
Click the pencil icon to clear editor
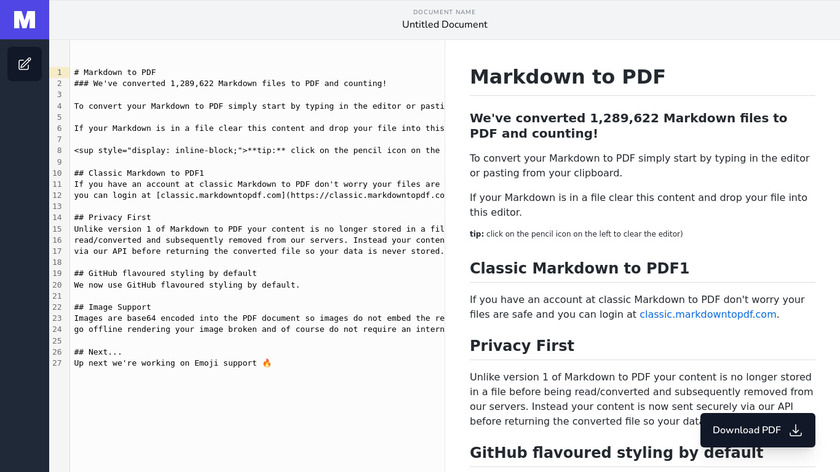[24, 64]
